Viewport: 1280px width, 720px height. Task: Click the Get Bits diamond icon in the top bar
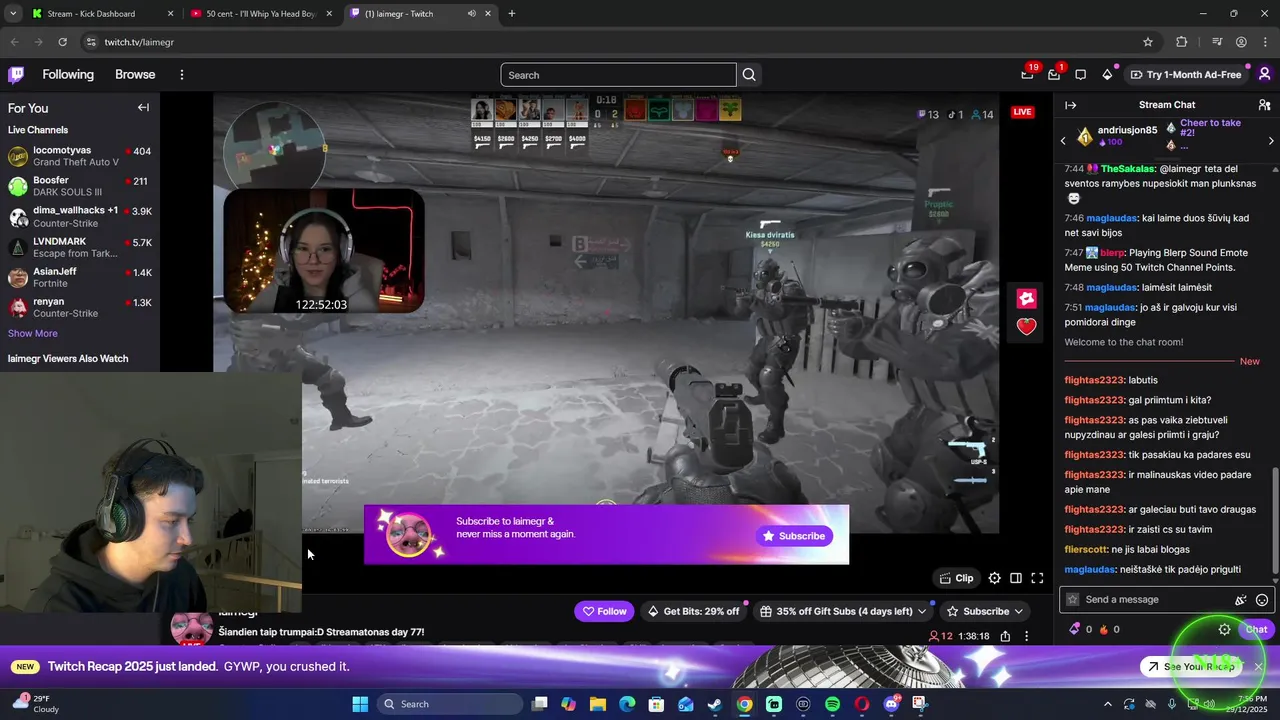click(1107, 74)
